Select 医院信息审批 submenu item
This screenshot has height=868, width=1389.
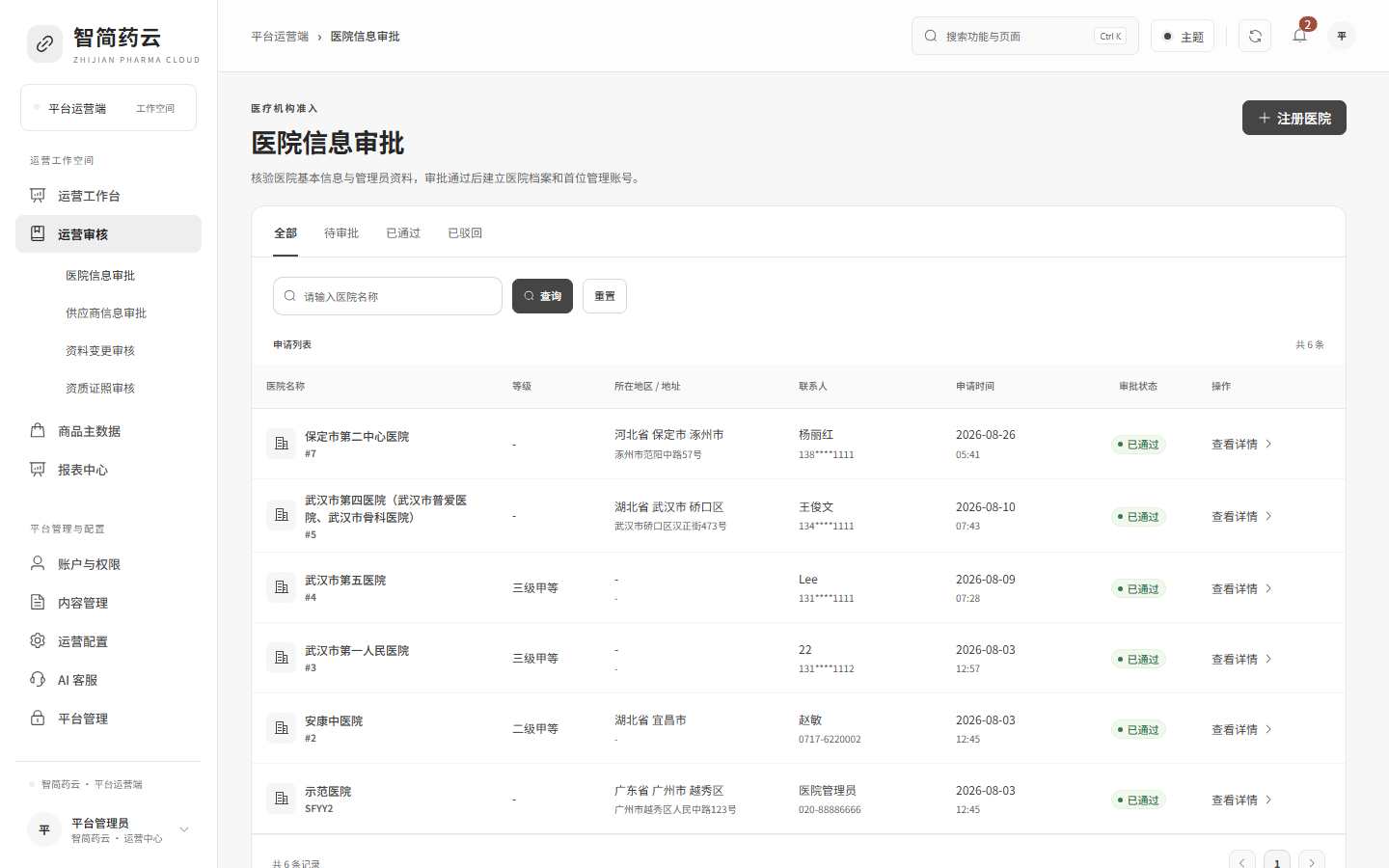coord(100,276)
